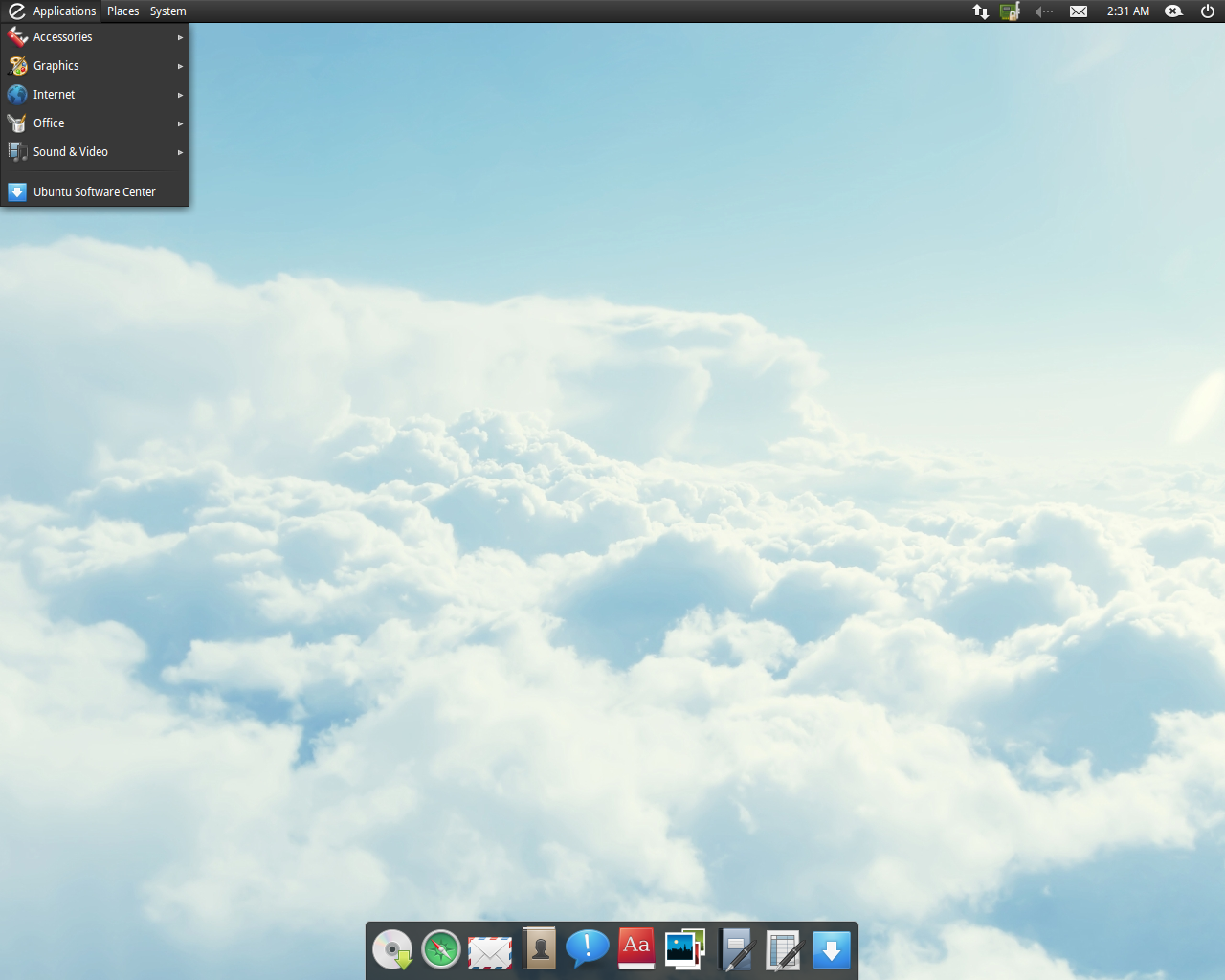
Task: Open the notebook-and-pen word processor in the dock
Action: [x=735, y=950]
